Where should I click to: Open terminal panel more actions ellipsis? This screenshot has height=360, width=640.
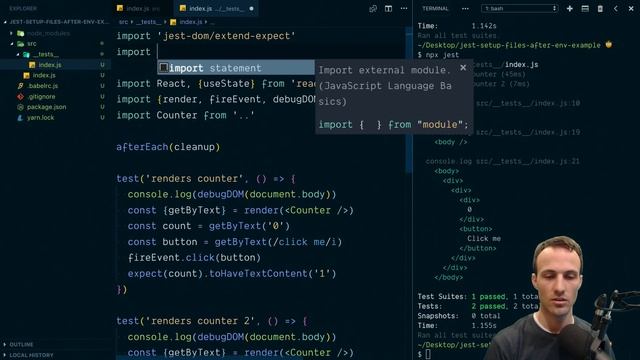coord(465,9)
